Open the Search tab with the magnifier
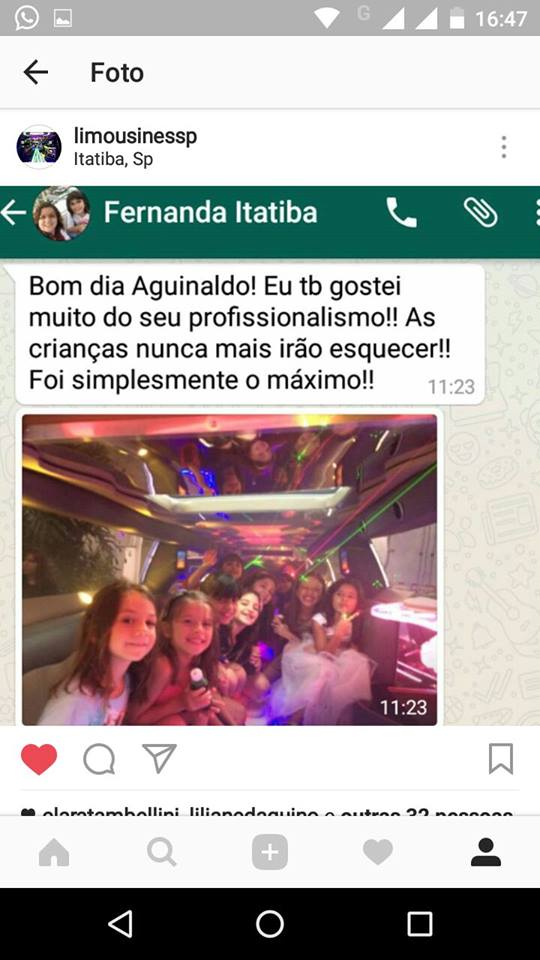 [x=162, y=852]
